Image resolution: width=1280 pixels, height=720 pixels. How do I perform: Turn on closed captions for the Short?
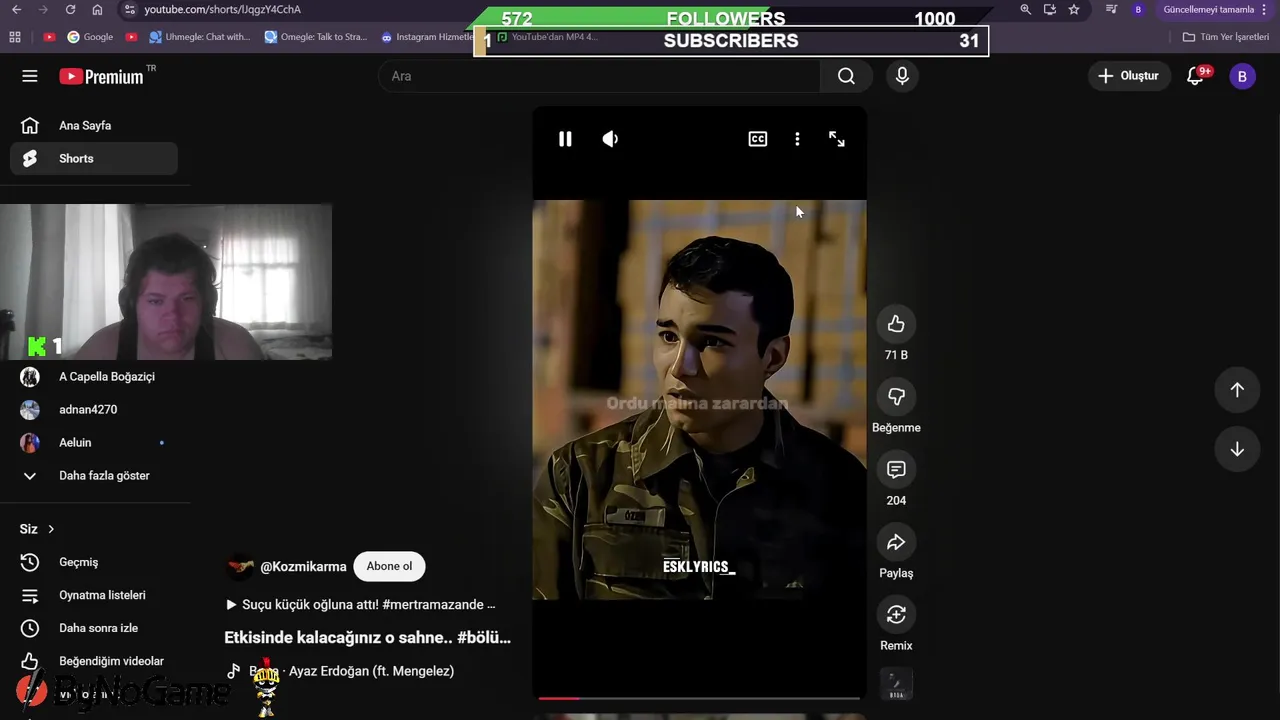pyautogui.click(x=758, y=139)
